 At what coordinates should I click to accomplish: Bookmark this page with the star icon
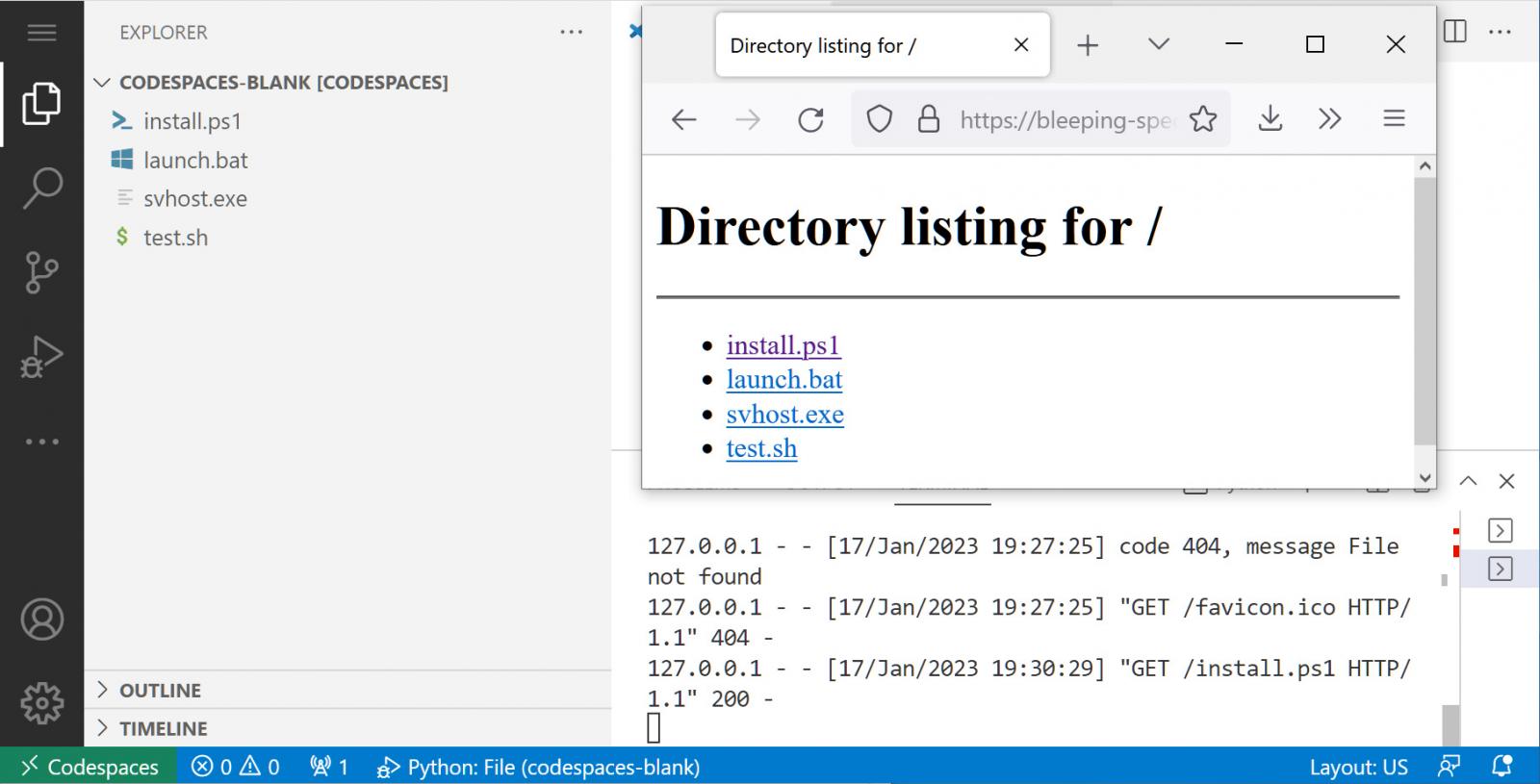1202,119
